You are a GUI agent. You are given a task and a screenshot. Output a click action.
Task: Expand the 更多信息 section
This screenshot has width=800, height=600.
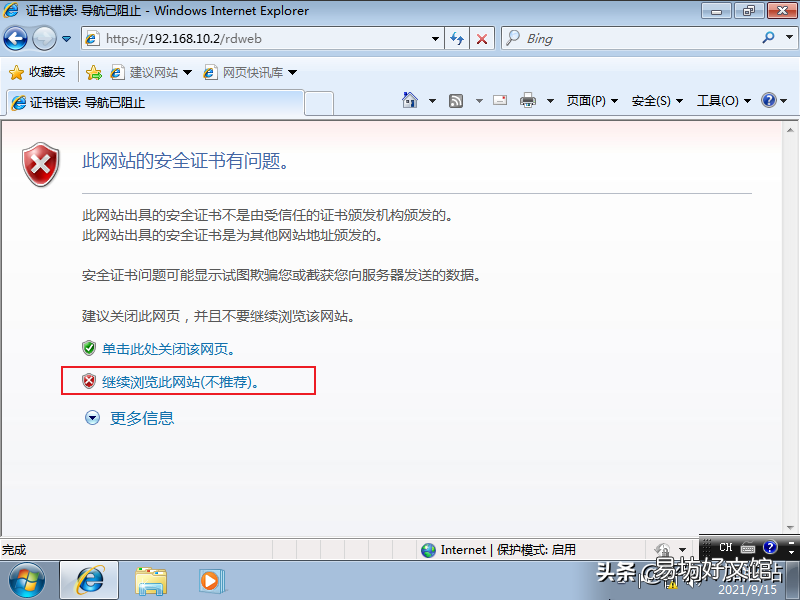click(129, 418)
